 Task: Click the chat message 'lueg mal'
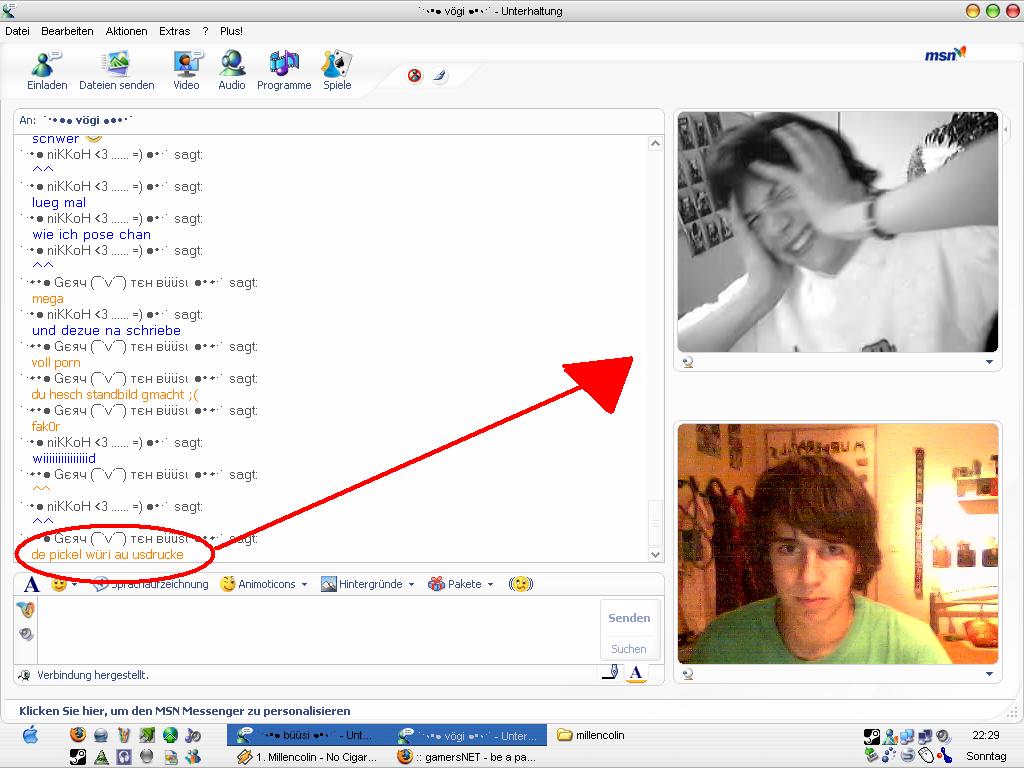pos(59,202)
